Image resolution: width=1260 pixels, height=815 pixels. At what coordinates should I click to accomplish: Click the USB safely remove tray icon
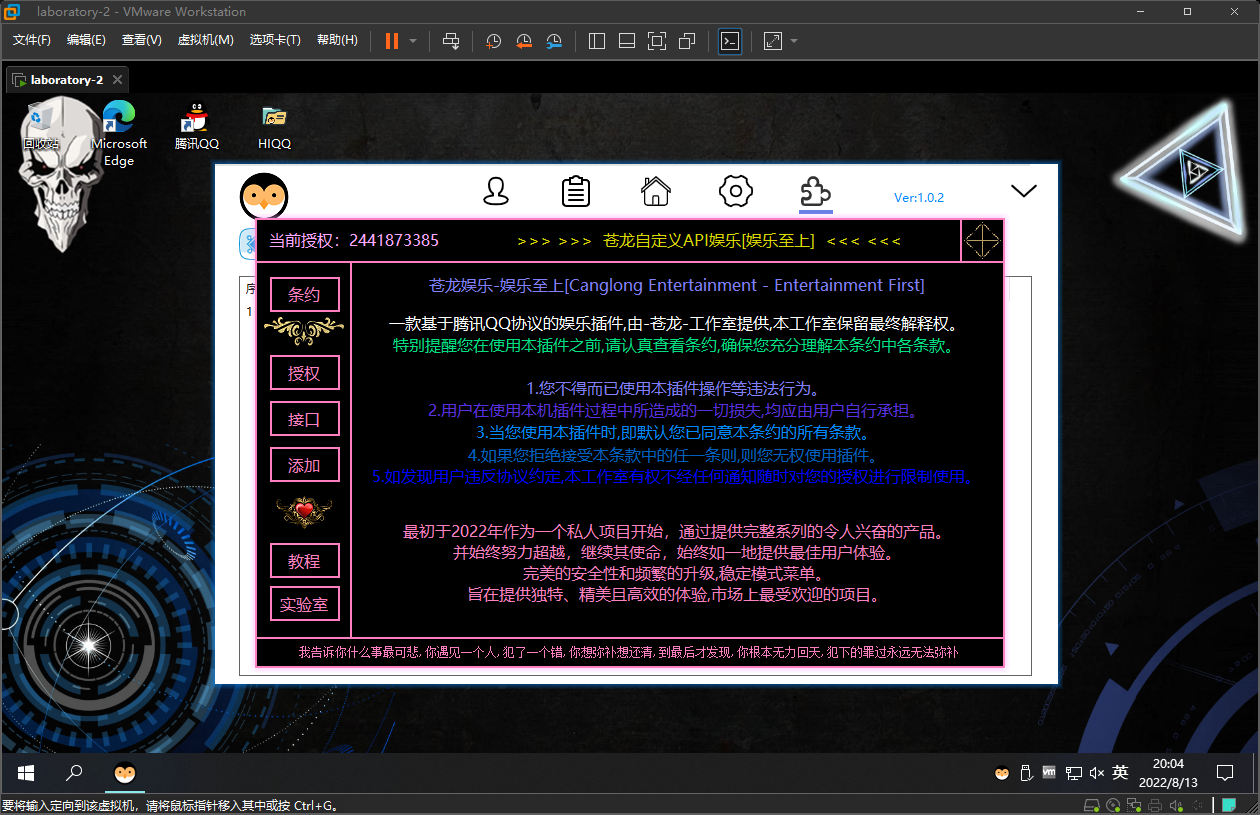pyautogui.click(x=1025, y=773)
